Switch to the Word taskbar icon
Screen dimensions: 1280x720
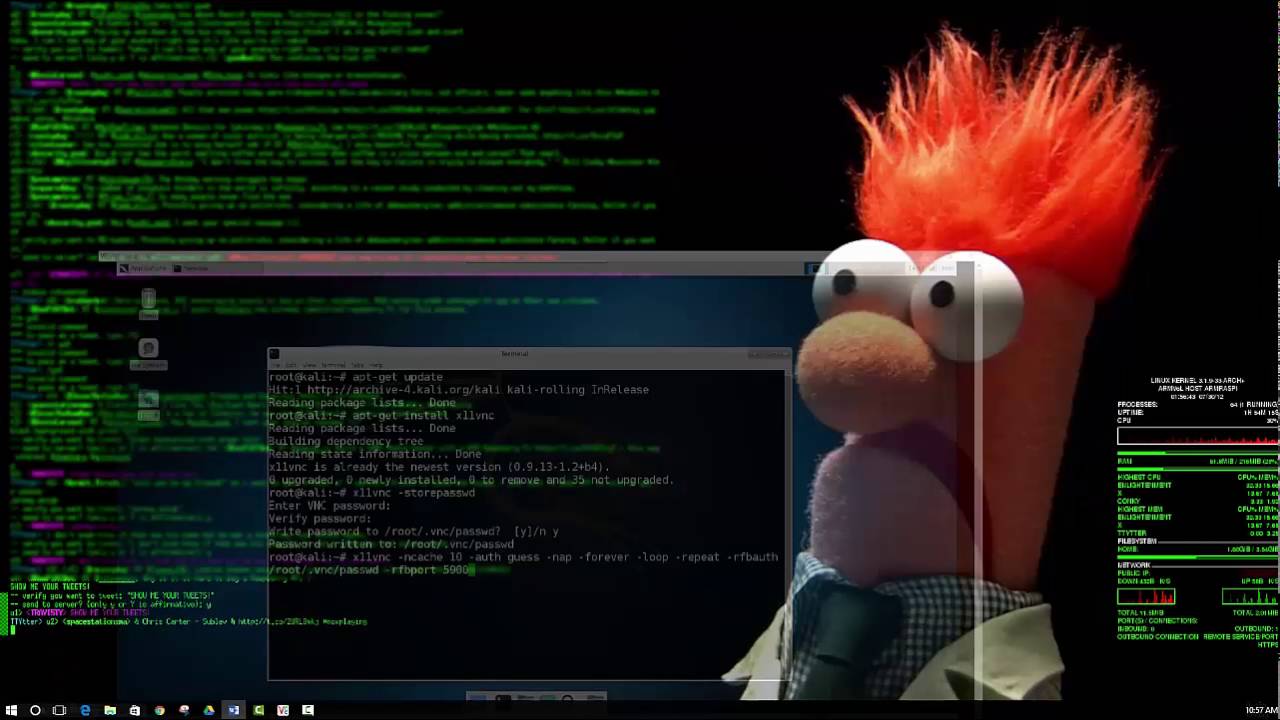click(233, 710)
